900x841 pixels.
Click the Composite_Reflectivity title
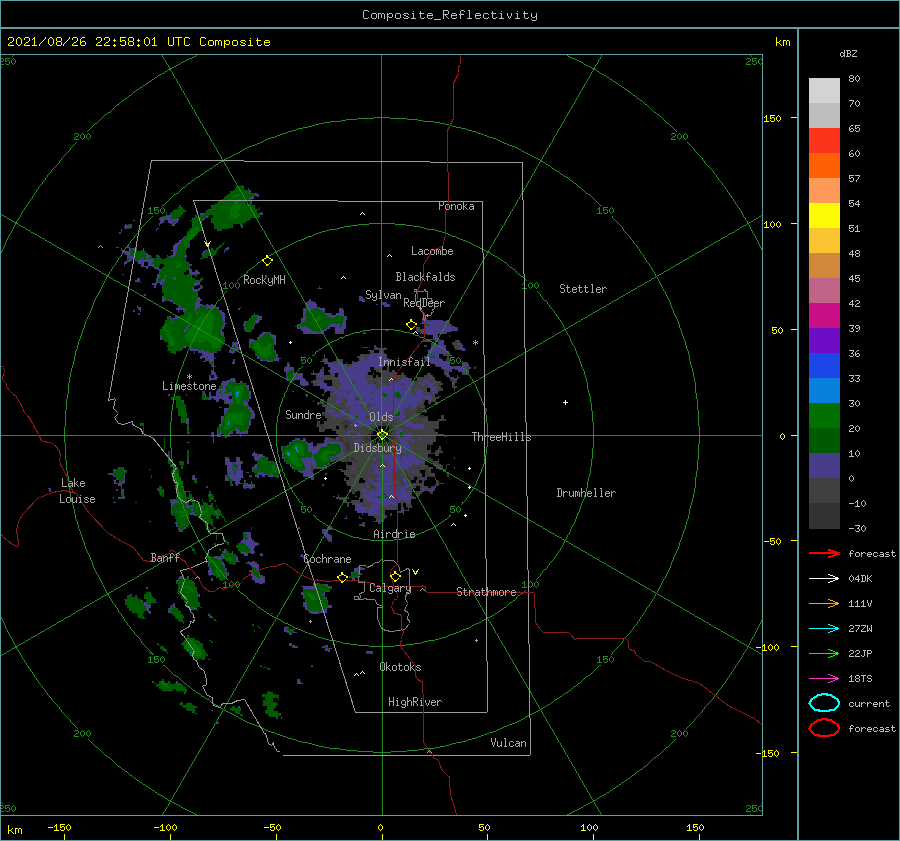(450, 15)
